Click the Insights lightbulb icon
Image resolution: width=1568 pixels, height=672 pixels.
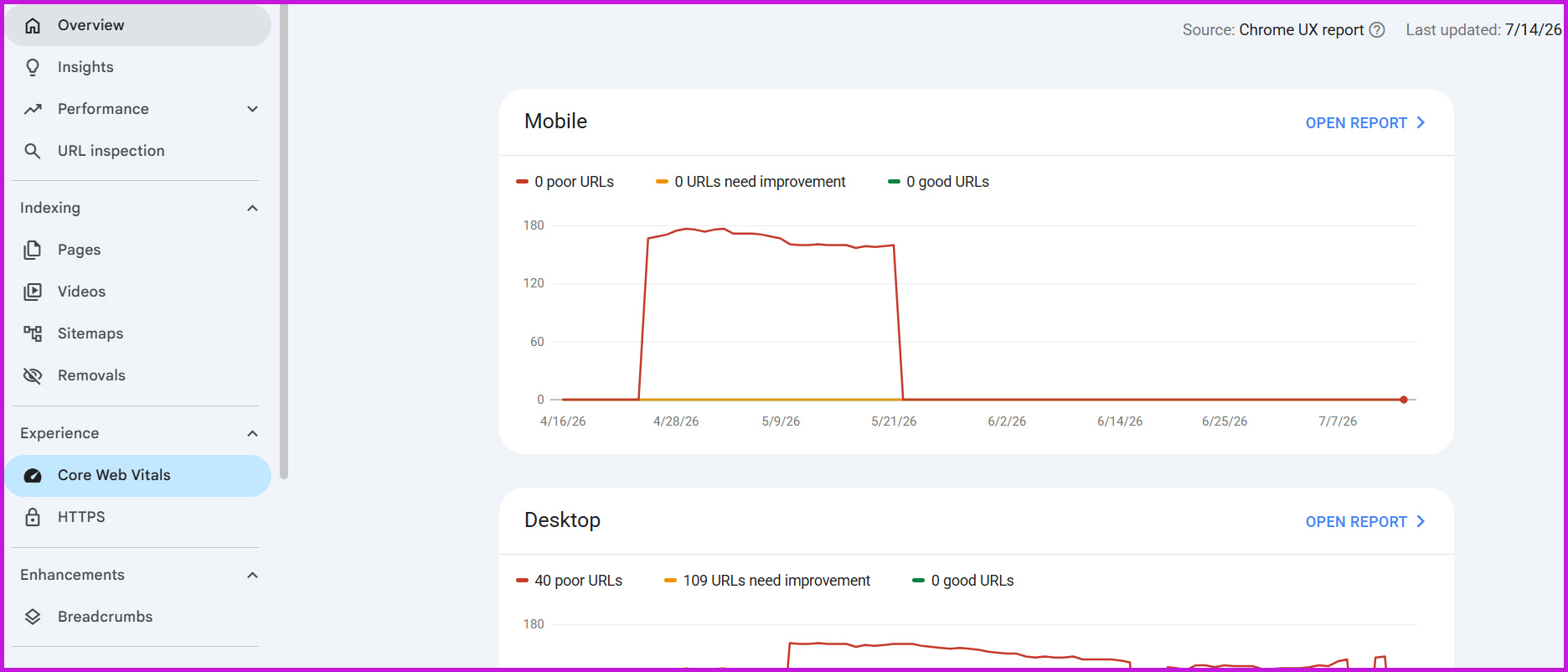(x=33, y=67)
